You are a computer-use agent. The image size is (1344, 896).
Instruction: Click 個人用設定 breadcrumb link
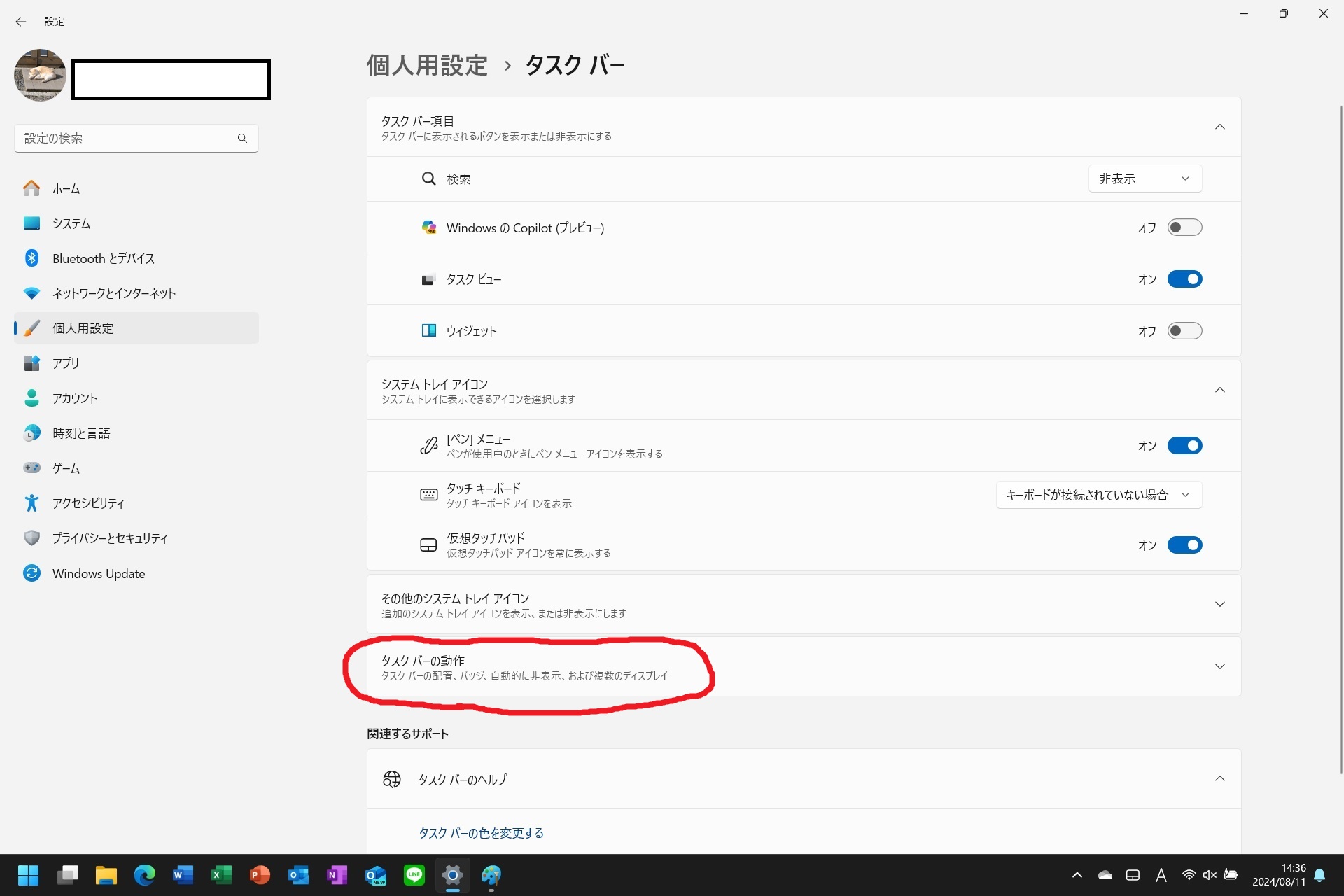pyautogui.click(x=427, y=65)
